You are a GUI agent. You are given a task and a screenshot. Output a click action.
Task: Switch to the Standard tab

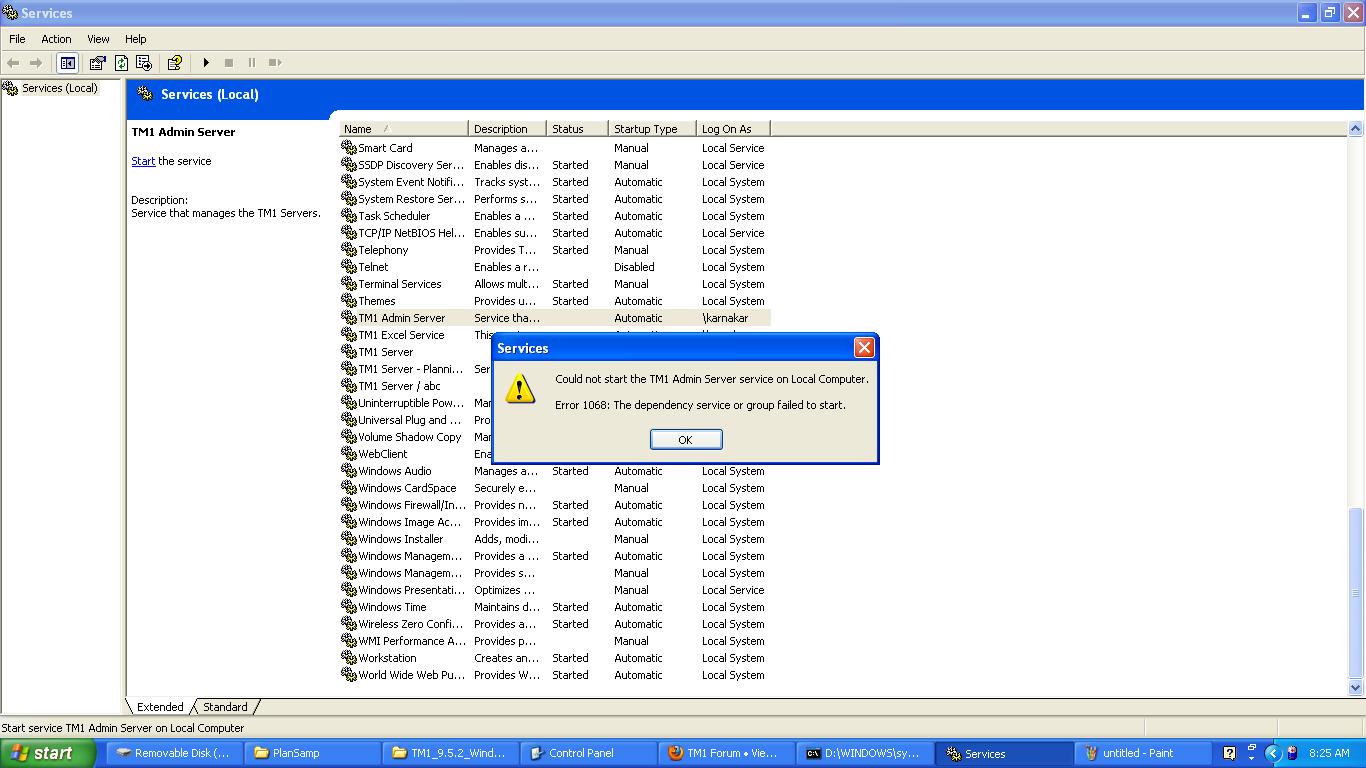coord(225,707)
